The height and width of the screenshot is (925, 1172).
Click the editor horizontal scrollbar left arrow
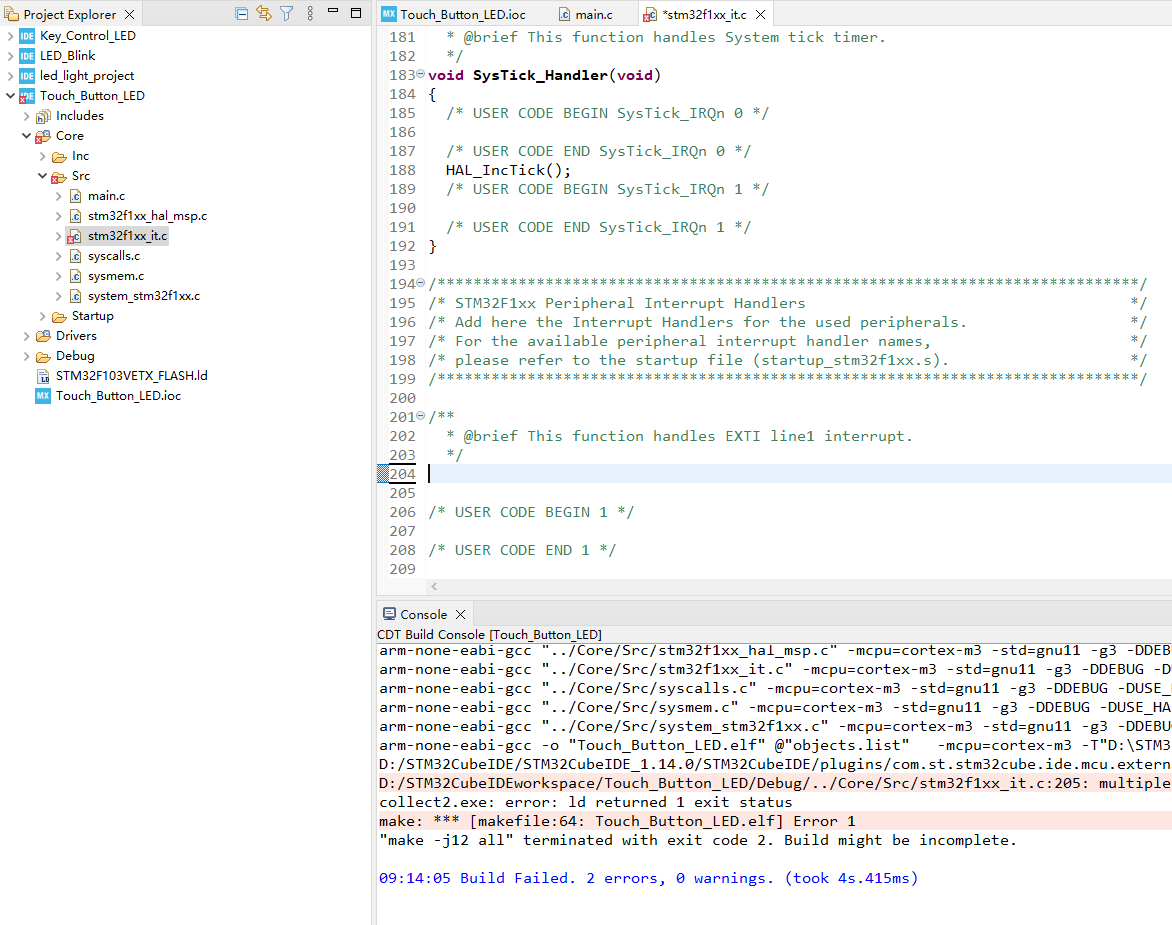coord(434,587)
